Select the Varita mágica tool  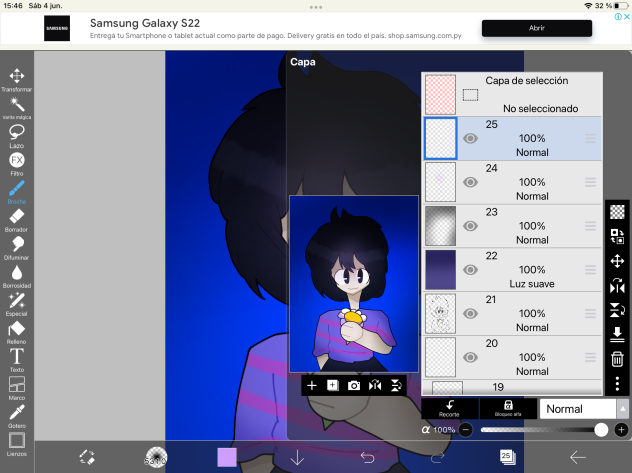17,108
